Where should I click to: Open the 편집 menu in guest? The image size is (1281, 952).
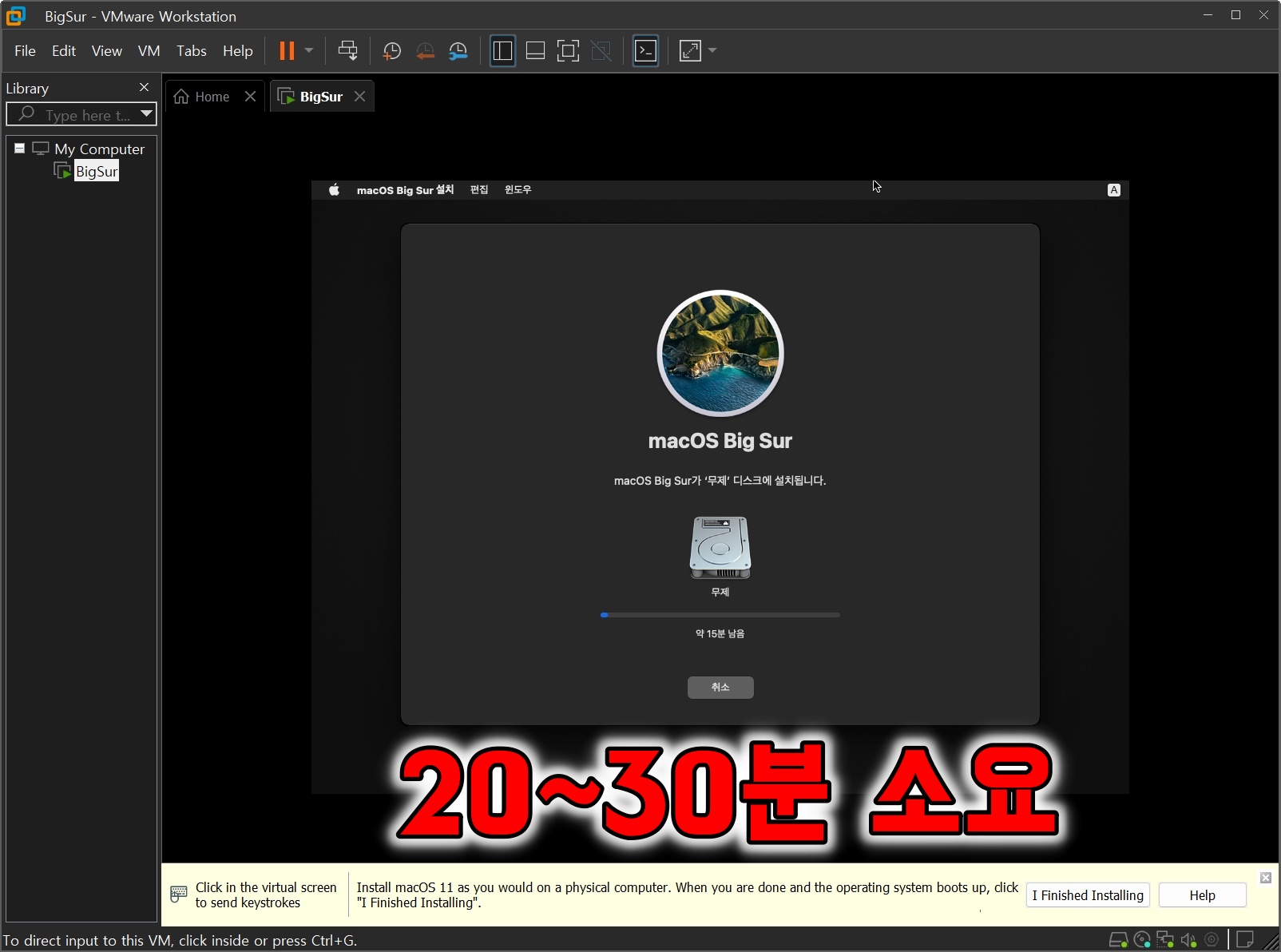[479, 190]
